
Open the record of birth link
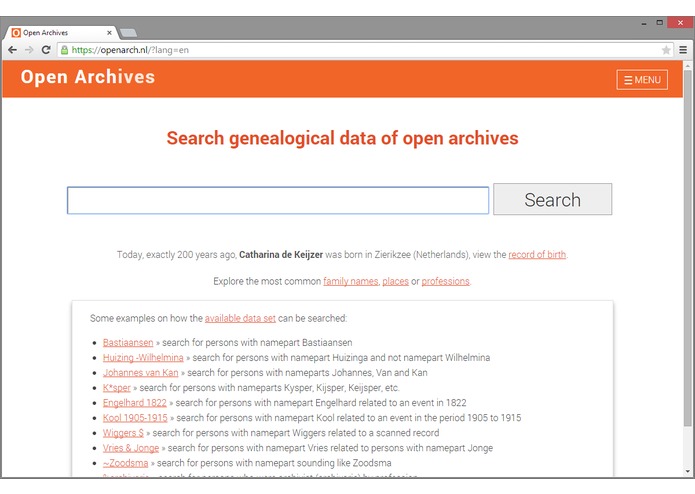[537, 254]
